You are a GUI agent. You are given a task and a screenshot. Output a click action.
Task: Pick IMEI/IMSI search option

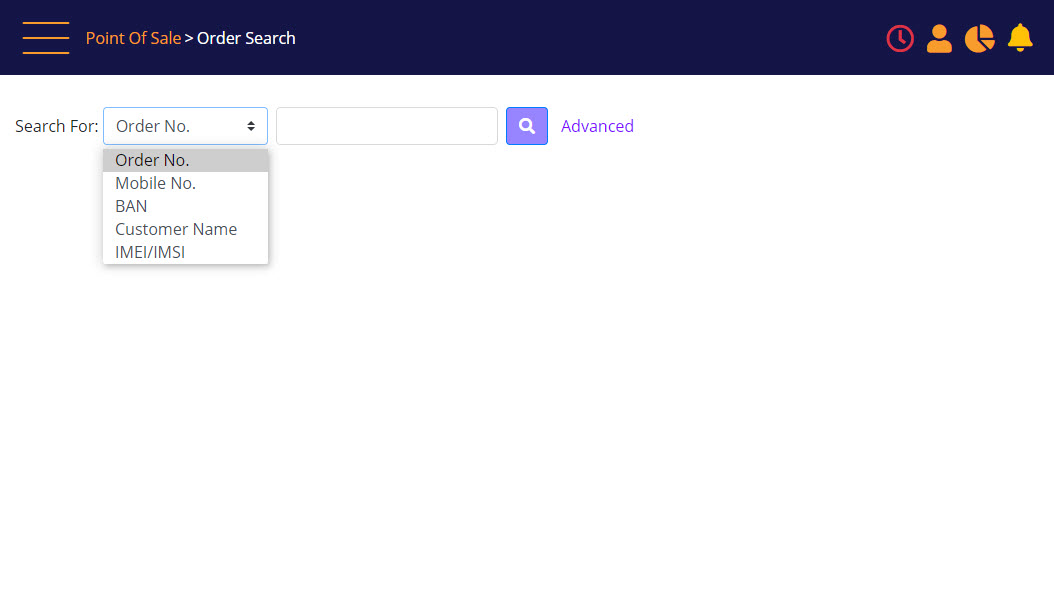[x=186, y=251]
